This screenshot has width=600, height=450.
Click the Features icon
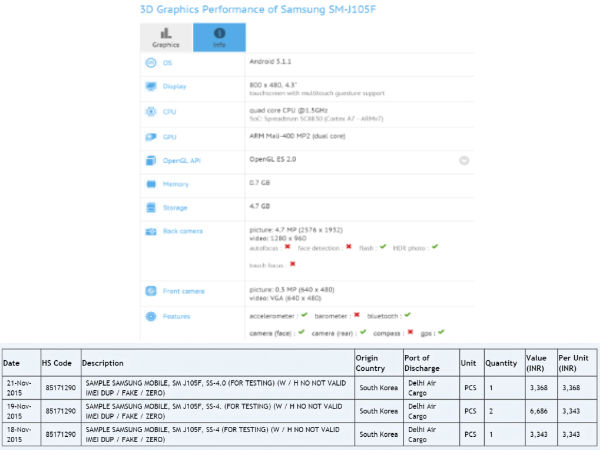tap(151, 316)
